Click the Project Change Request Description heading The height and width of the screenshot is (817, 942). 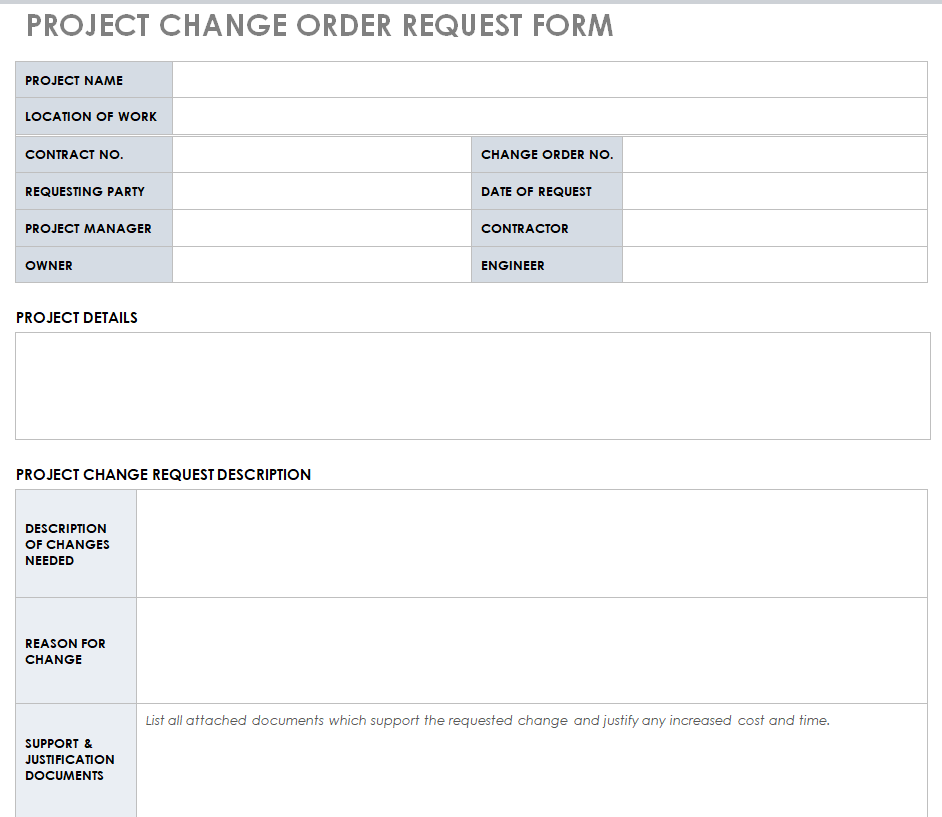click(164, 475)
